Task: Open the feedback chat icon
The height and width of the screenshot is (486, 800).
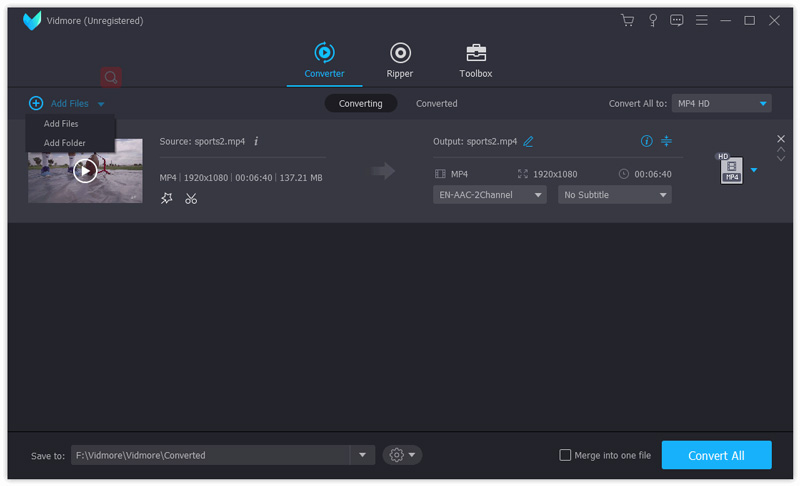Action: point(677,20)
